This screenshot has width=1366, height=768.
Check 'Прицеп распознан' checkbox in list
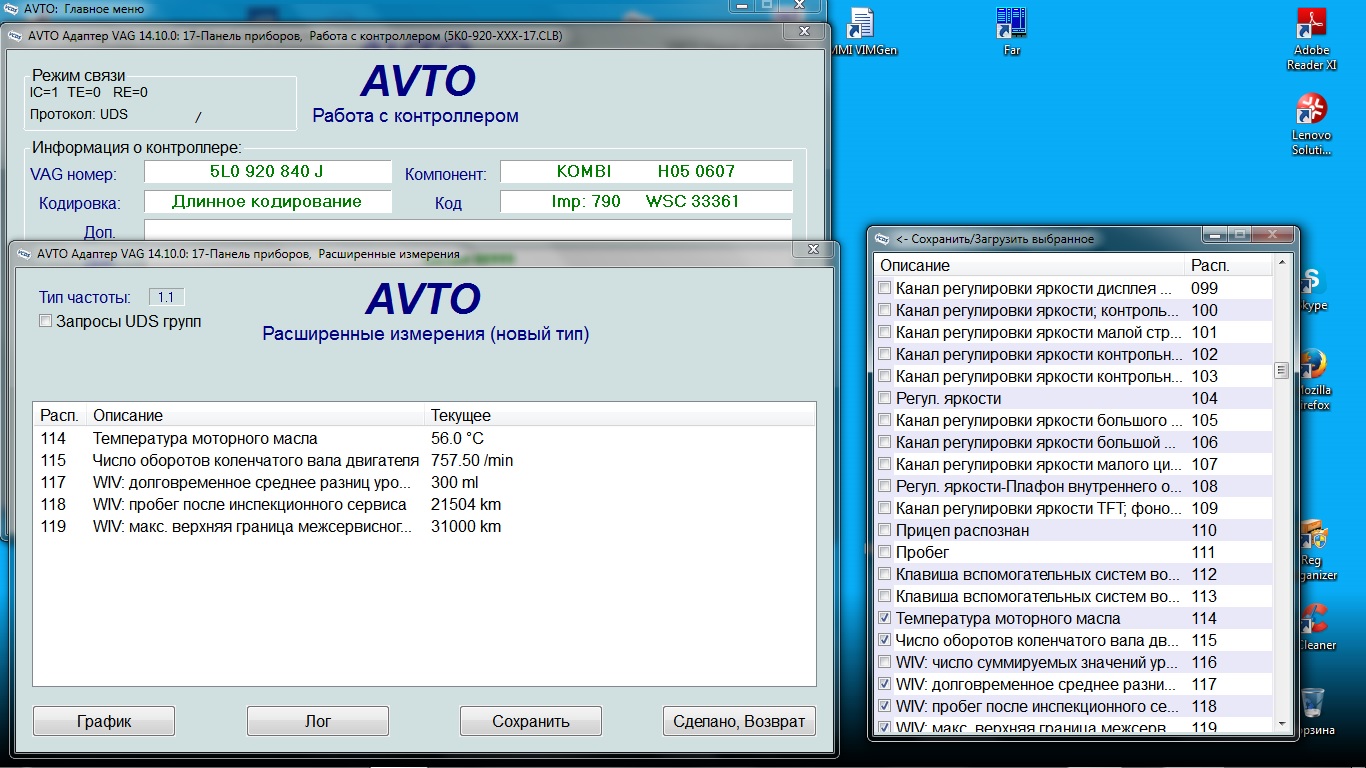tap(885, 531)
